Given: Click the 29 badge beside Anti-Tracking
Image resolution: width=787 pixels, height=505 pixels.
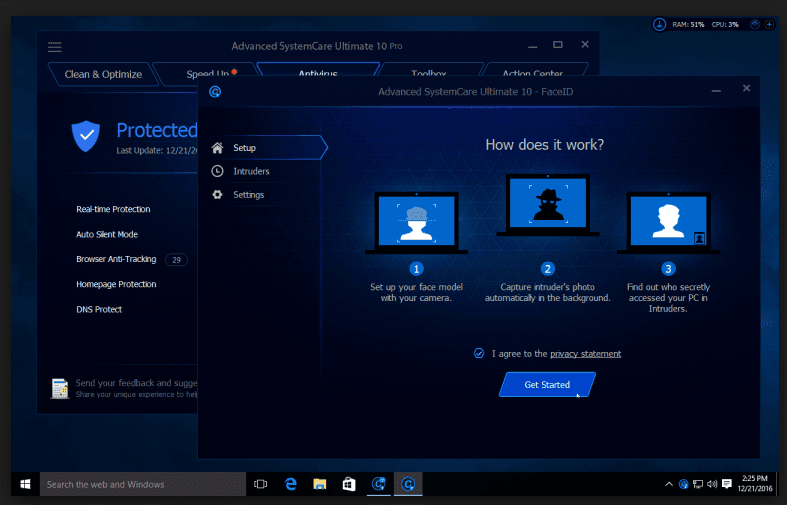Looking at the screenshot, I should click(176, 260).
